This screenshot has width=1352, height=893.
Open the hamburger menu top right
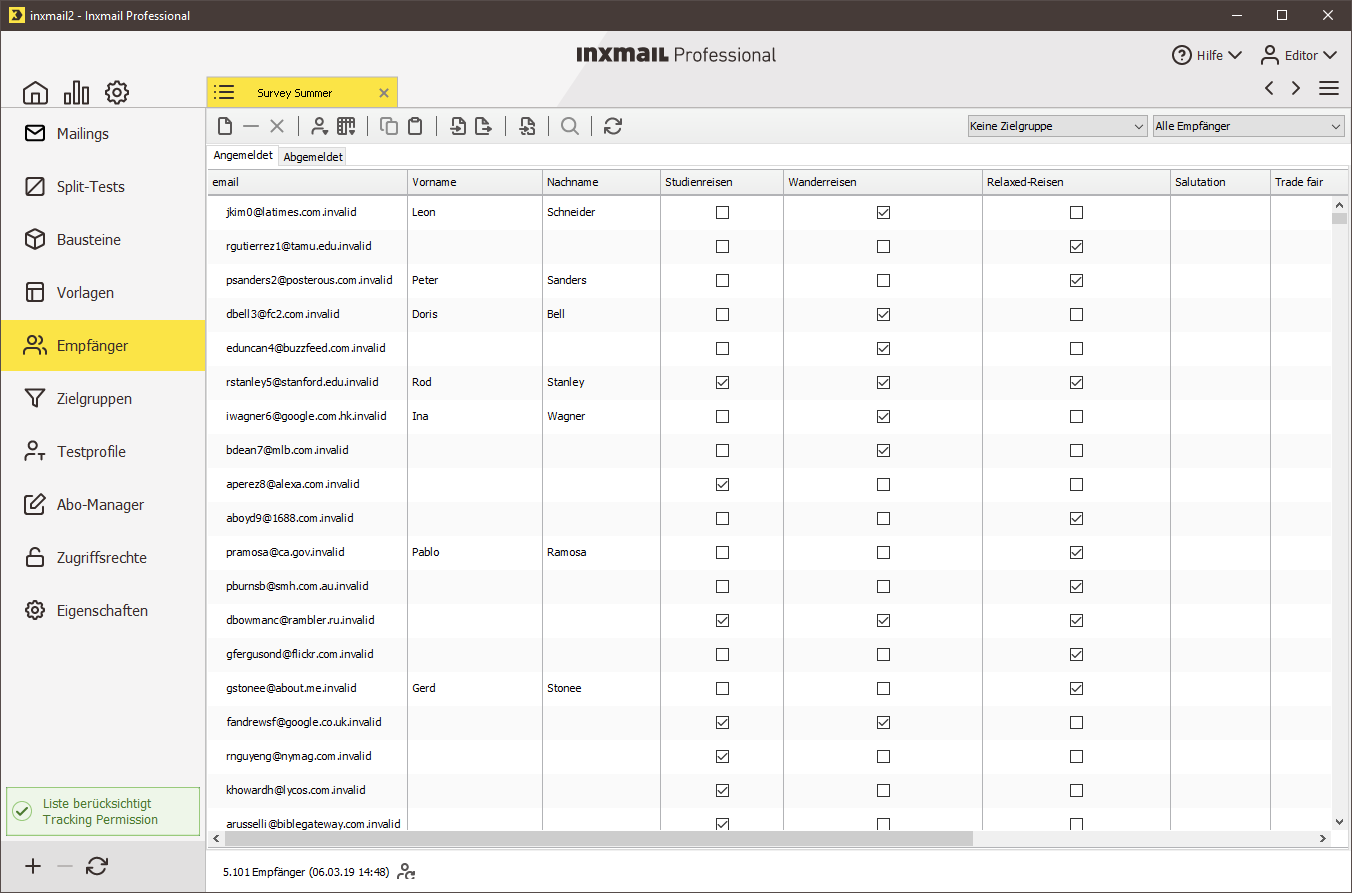pos(1329,88)
